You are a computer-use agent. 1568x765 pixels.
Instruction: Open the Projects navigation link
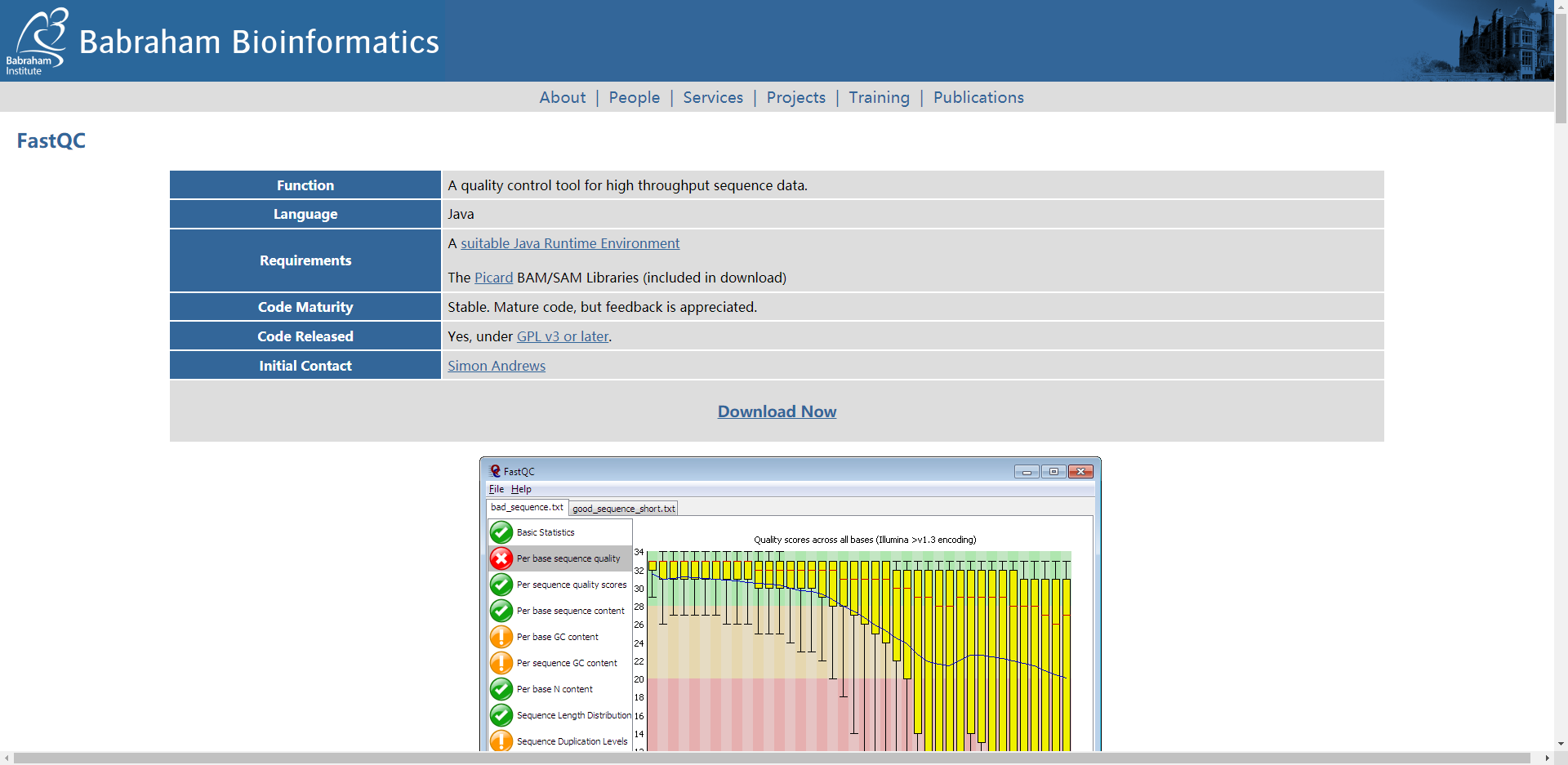click(795, 97)
